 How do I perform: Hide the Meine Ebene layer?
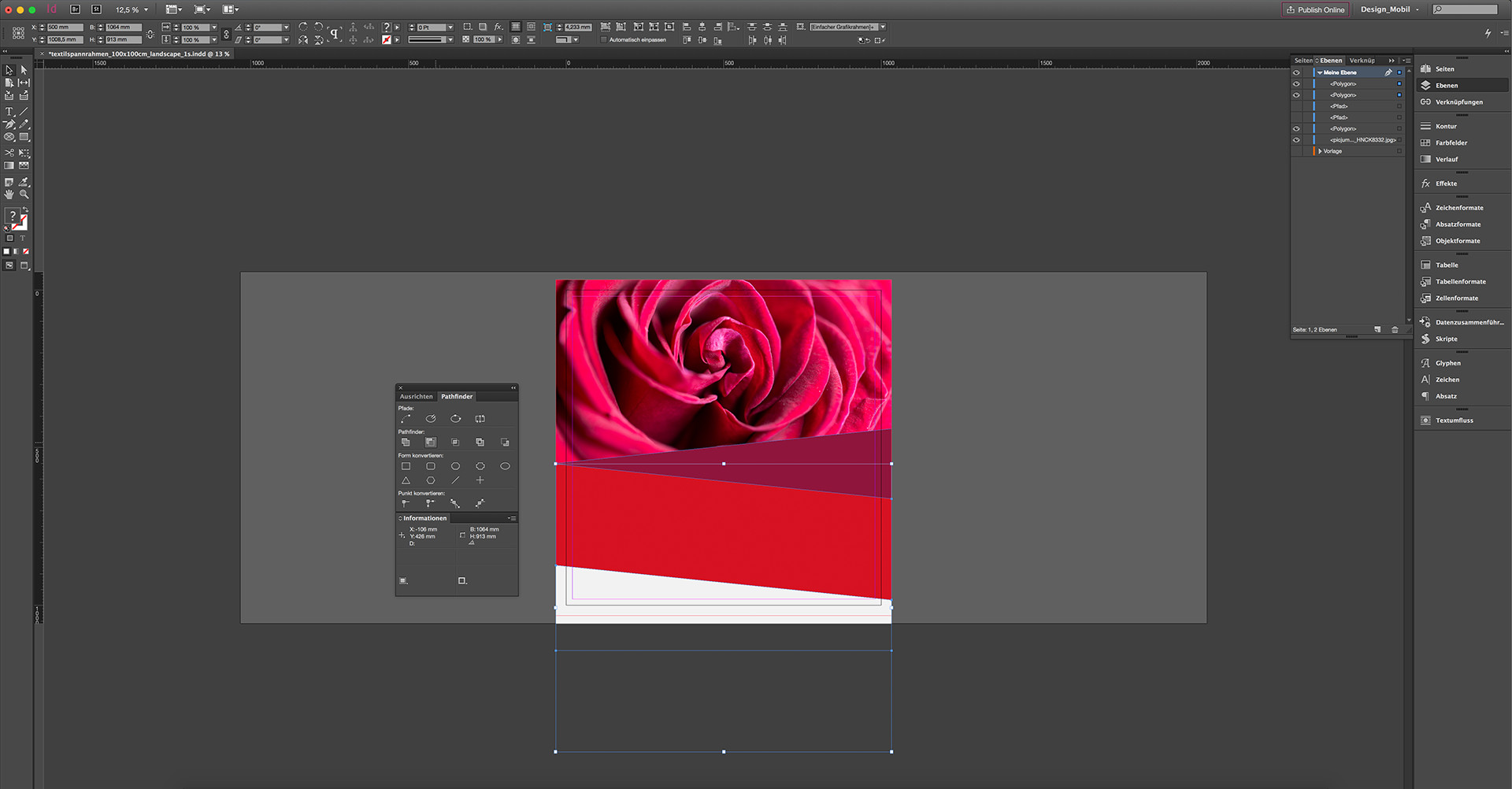1297,72
